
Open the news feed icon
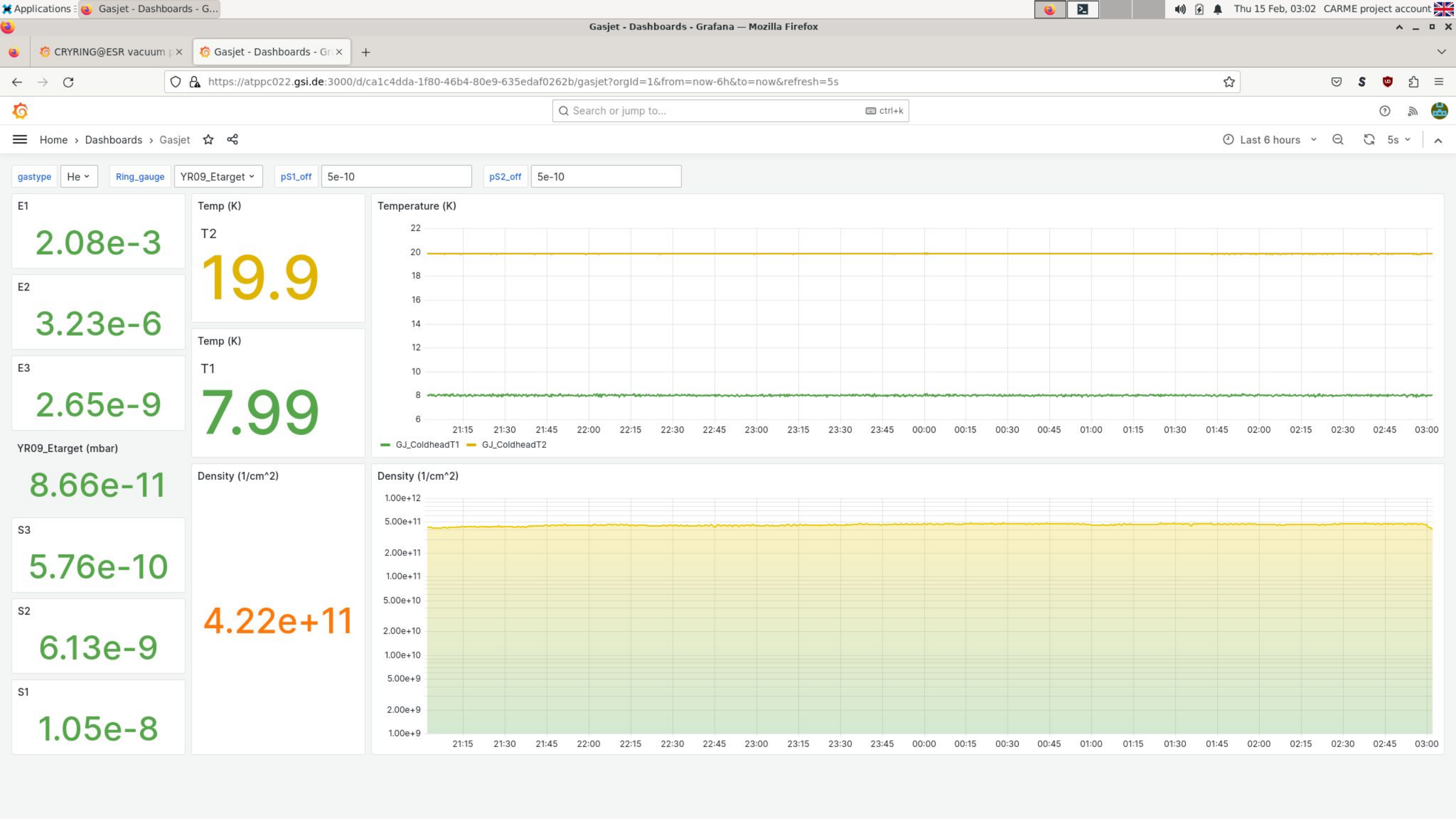tap(1413, 111)
